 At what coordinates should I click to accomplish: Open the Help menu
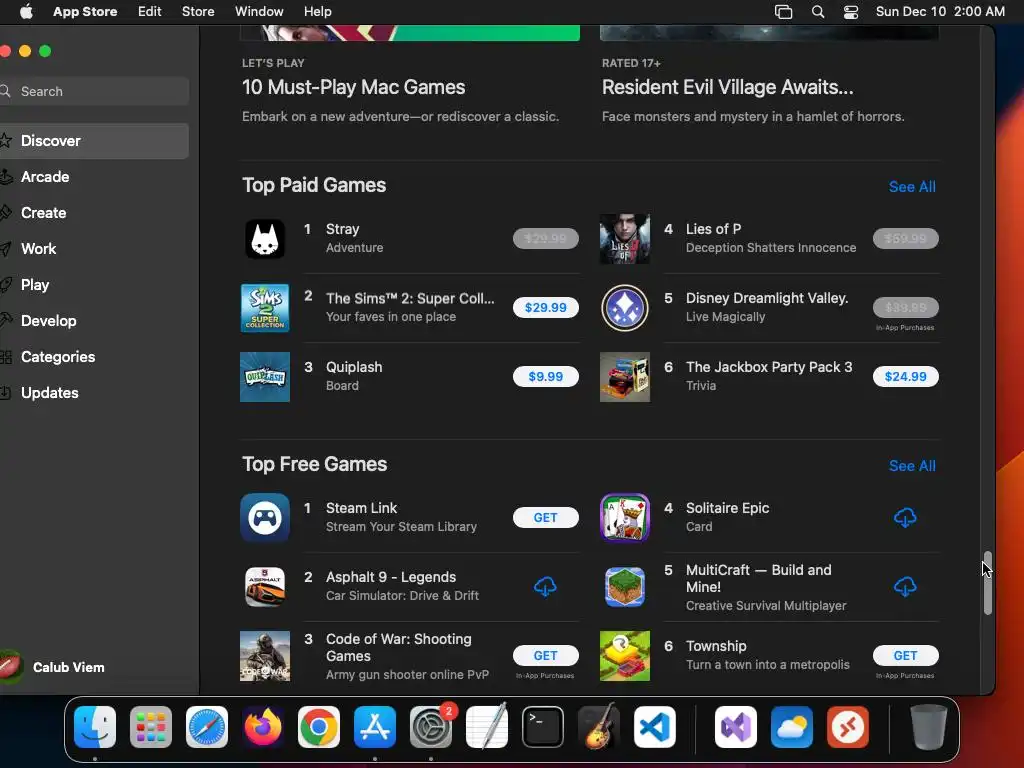(317, 12)
